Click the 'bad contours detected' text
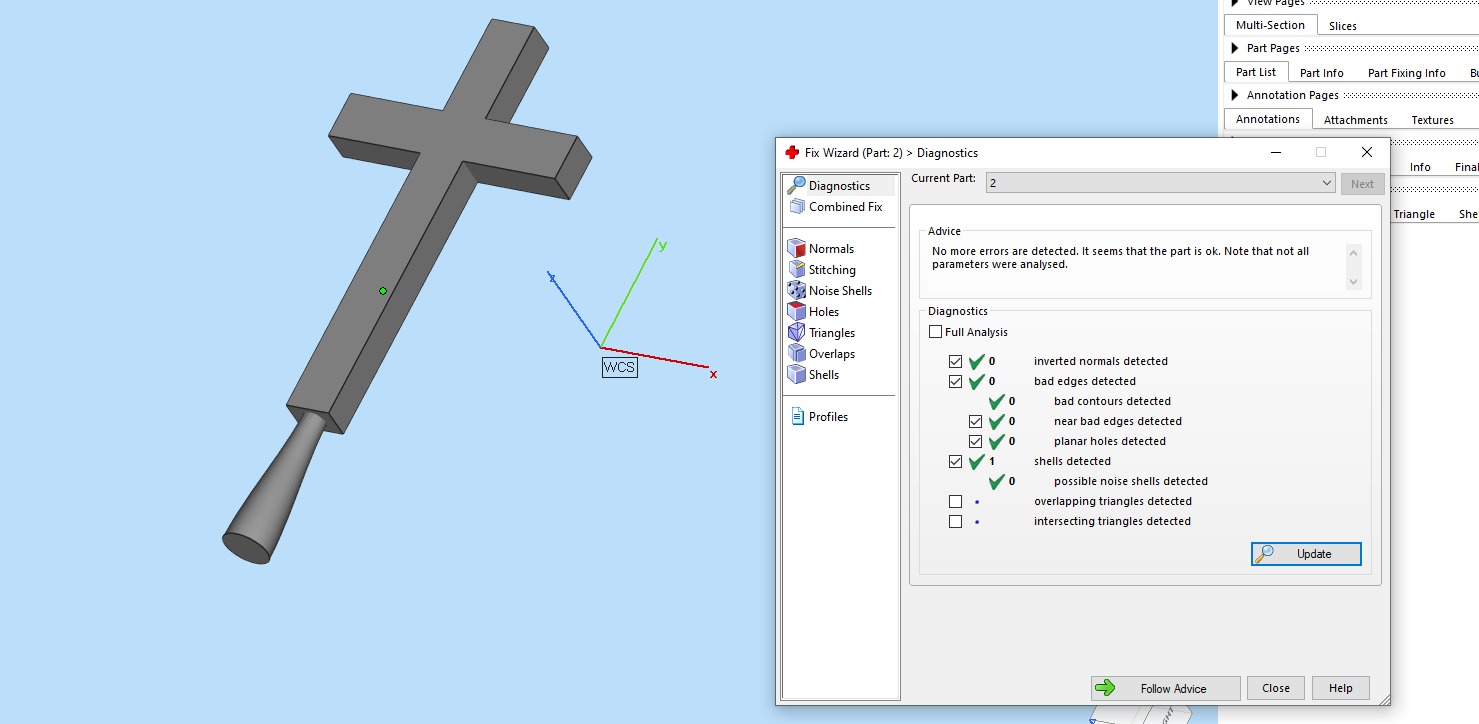 1112,401
